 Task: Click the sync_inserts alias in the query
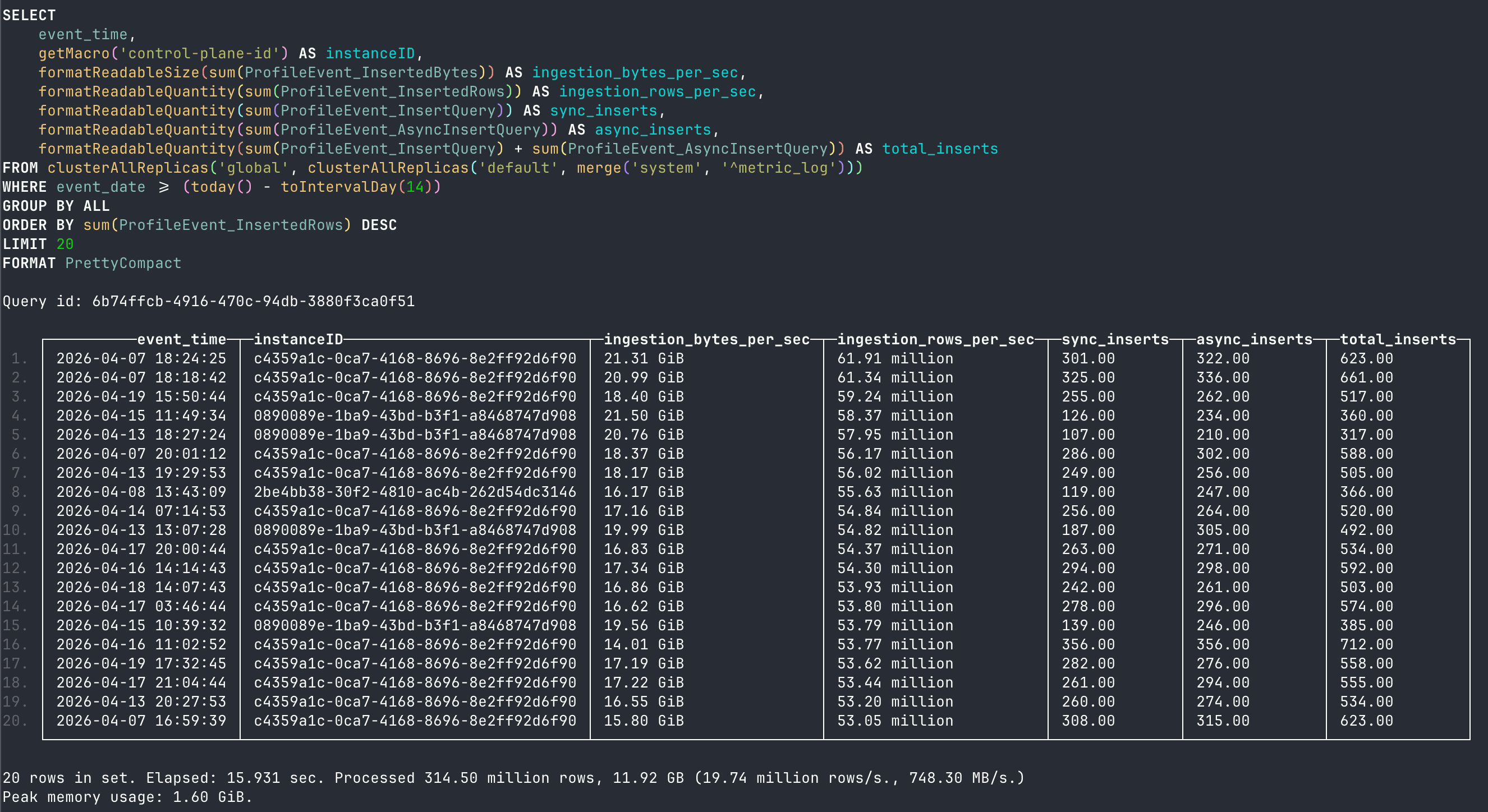pos(603,110)
